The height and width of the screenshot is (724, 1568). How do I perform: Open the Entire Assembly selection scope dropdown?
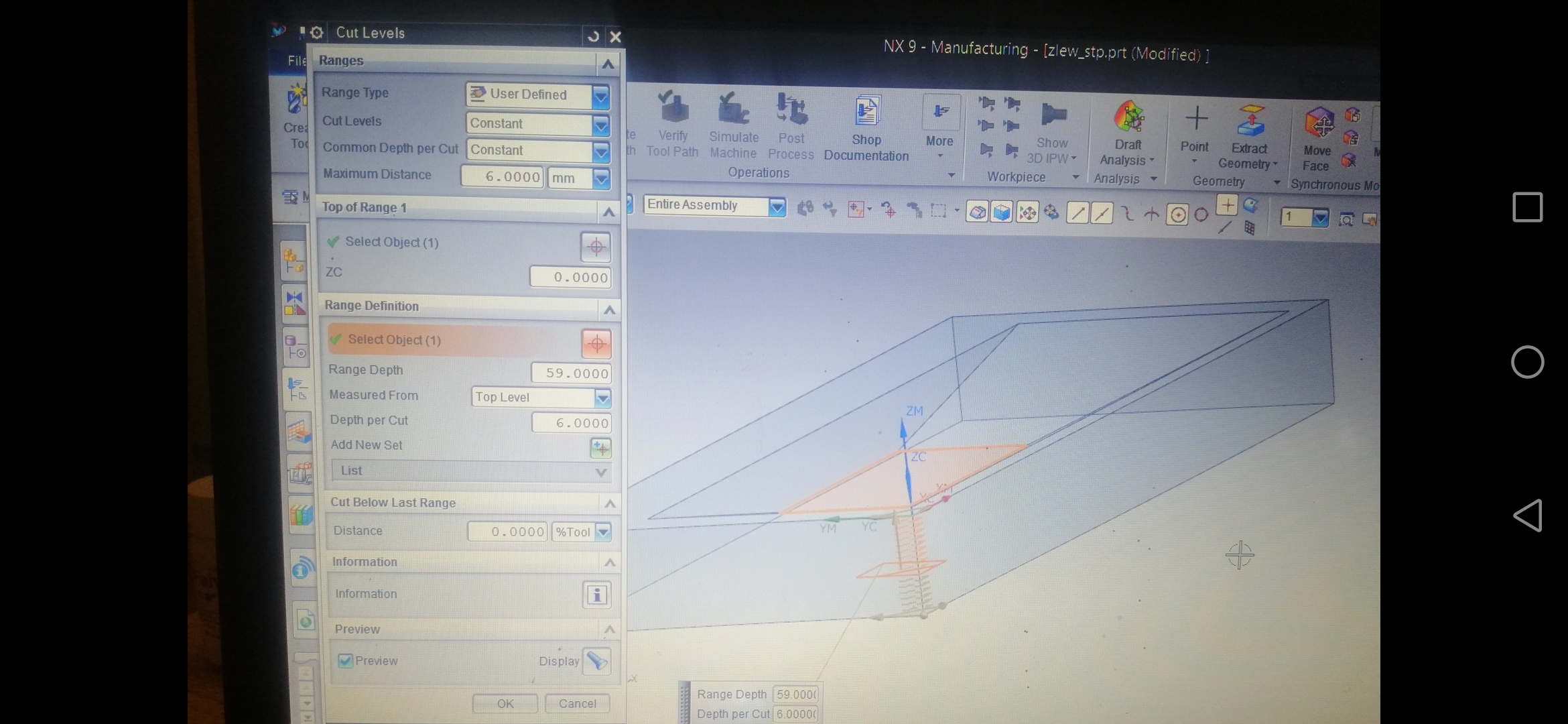tap(777, 207)
